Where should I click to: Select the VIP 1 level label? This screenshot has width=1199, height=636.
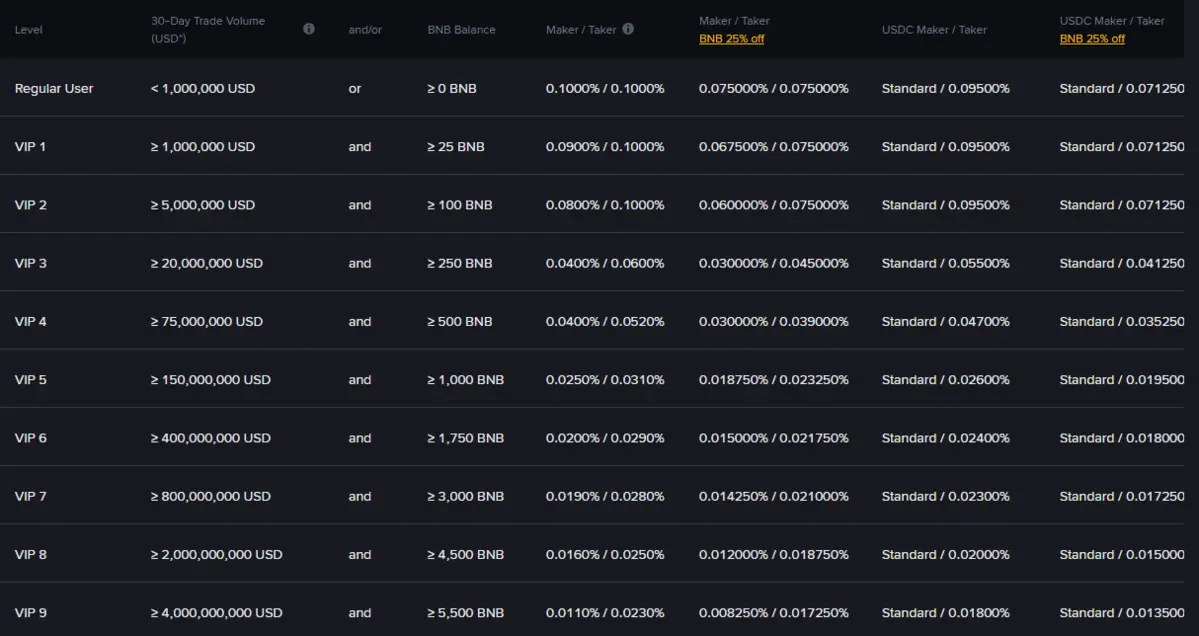tap(31, 147)
